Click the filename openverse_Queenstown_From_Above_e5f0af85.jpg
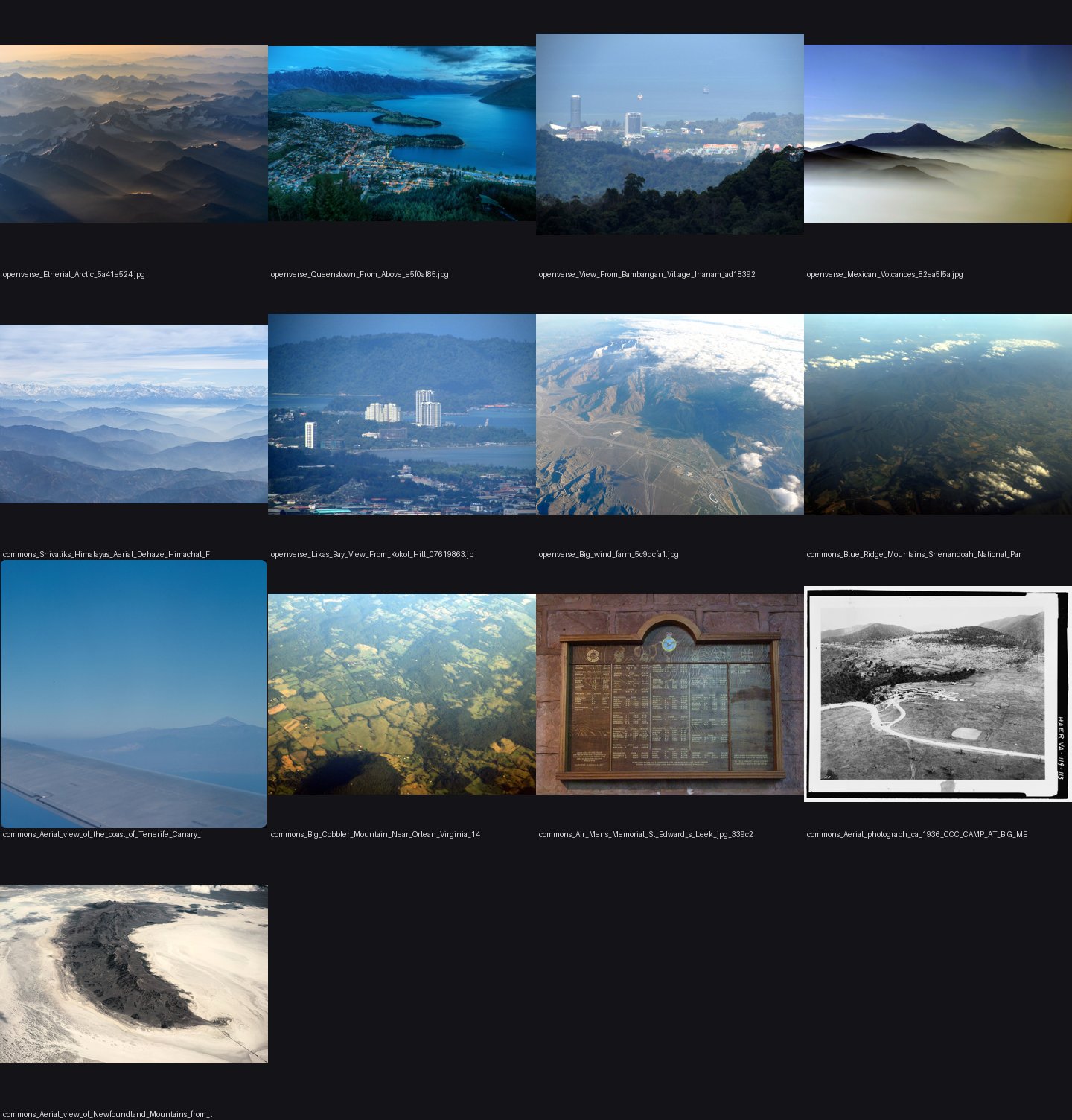The width and height of the screenshot is (1072, 1120). pyautogui.click(x=360, y=274)
